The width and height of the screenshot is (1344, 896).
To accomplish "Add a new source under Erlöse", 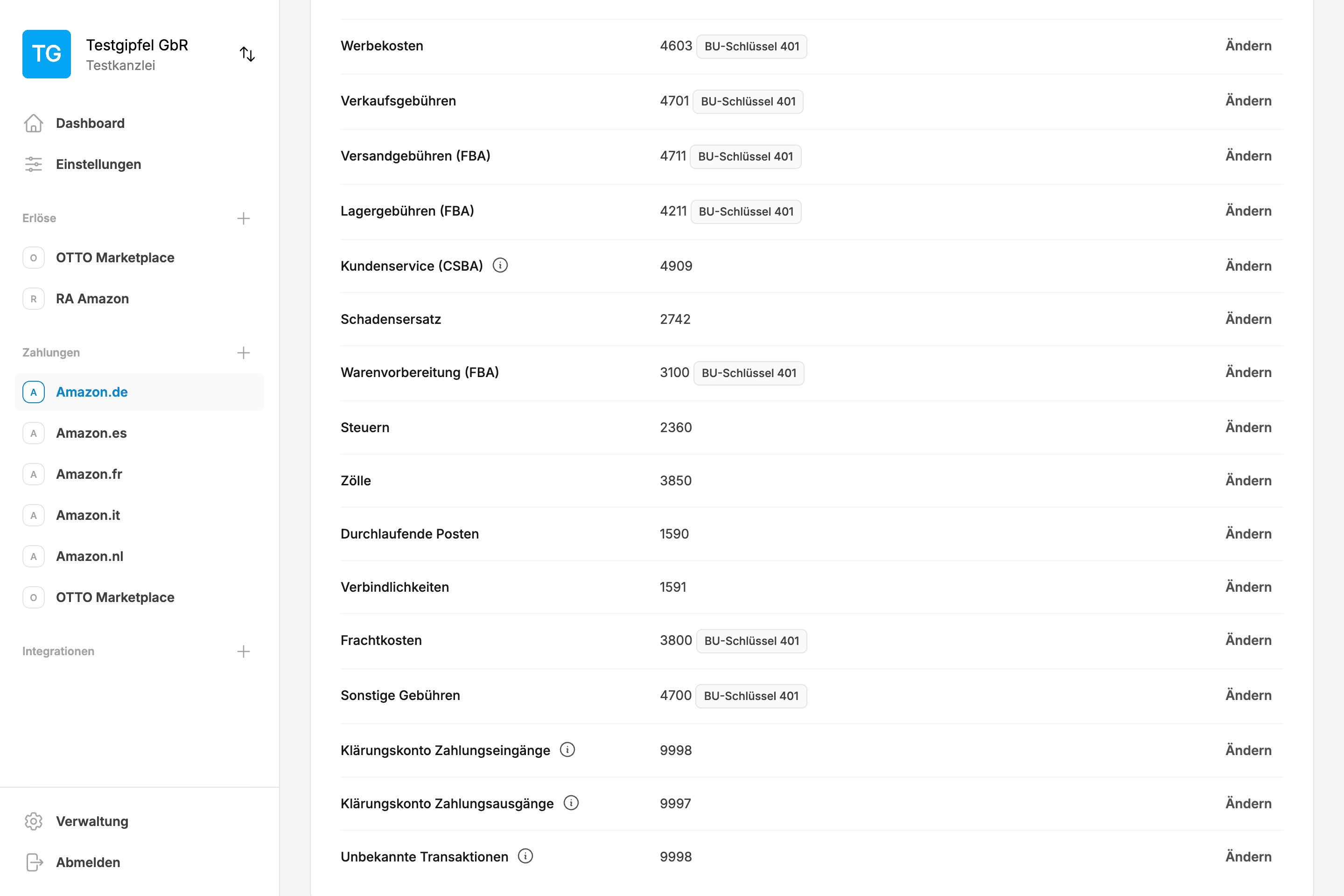I will [244, 218].
